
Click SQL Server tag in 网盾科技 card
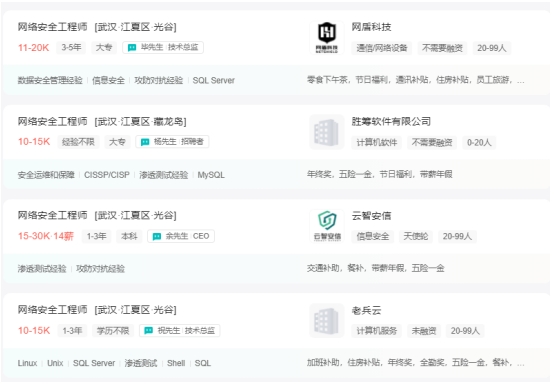[x=213, y=81]
